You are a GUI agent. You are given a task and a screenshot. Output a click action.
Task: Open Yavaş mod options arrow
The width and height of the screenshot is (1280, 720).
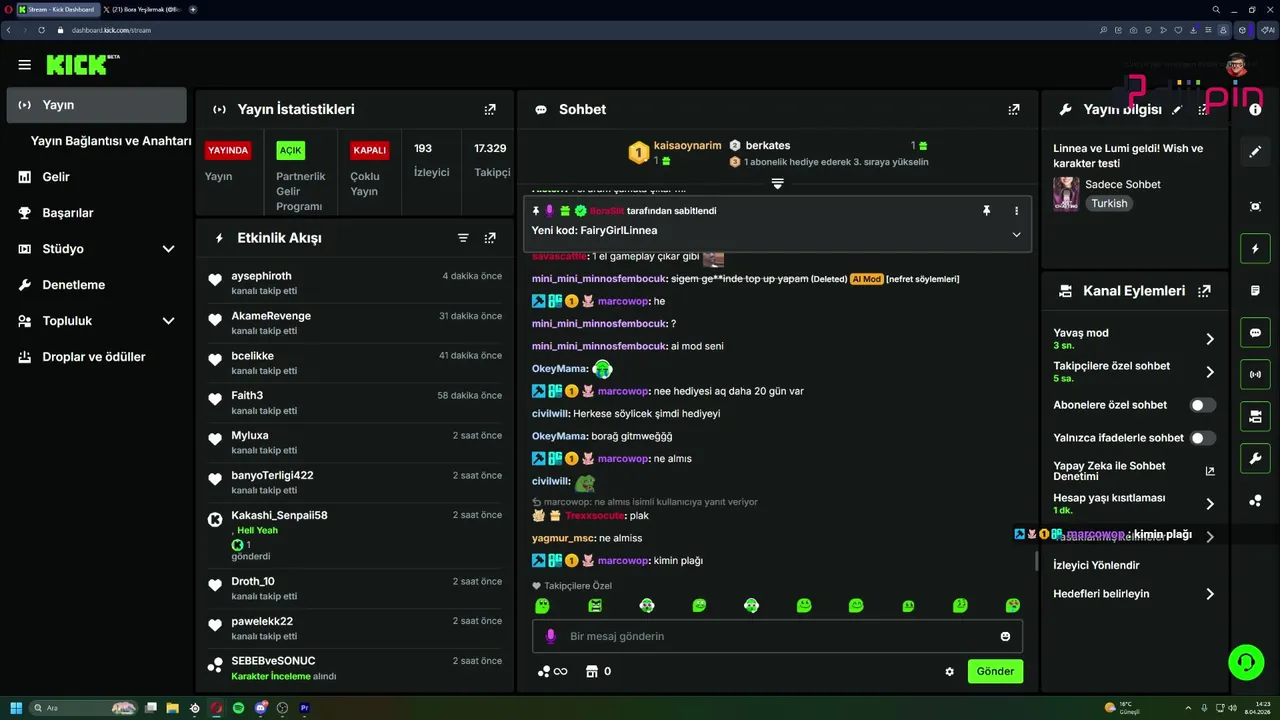1209,339
